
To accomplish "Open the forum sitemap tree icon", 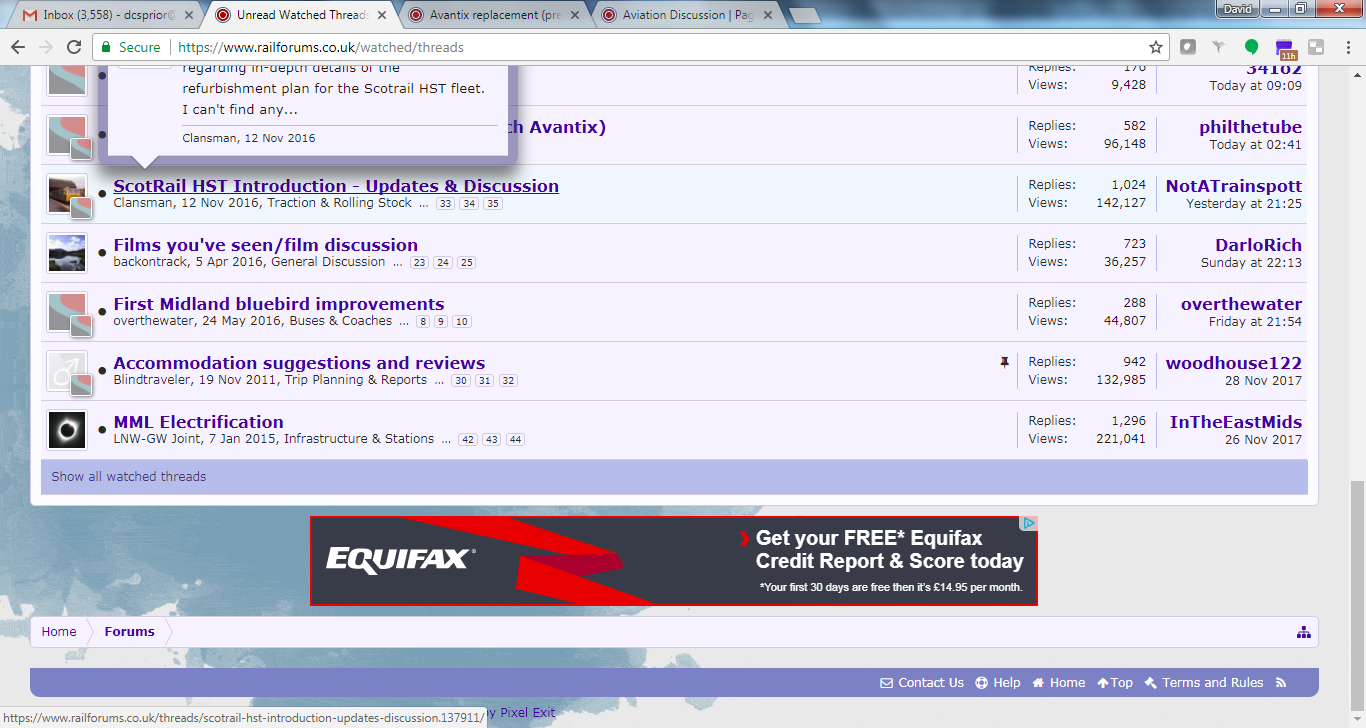I will coord(1303,632).
